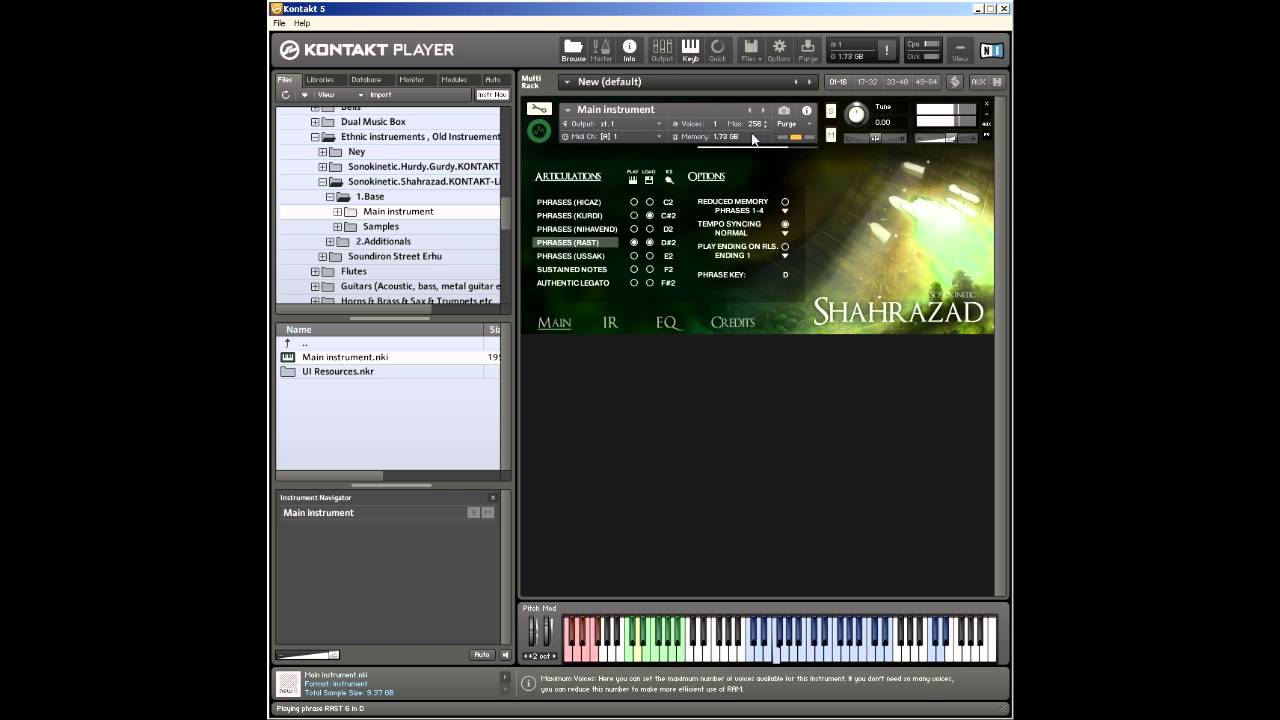Enable Play Ending on Release option
The height and width of the screenshot is (720, 1280).
pos(785,246)
